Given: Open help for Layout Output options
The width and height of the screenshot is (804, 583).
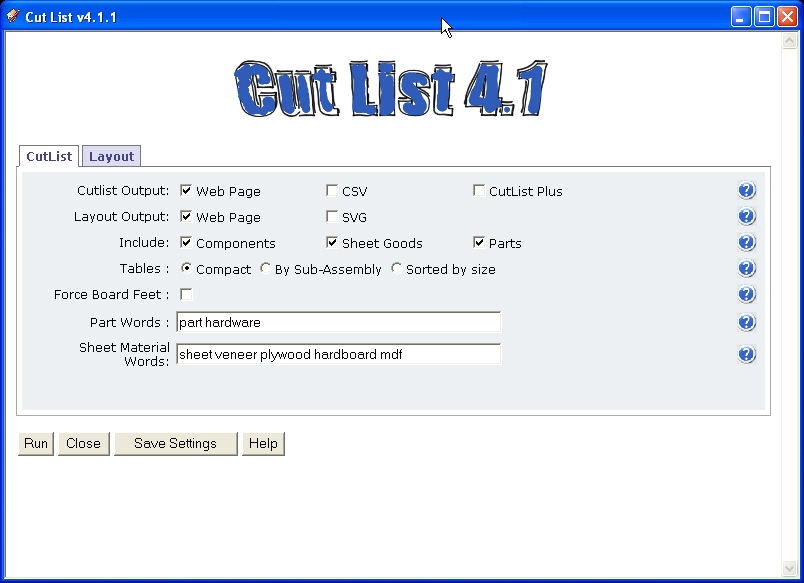Looking at the screenshot, I should [747, 215].
